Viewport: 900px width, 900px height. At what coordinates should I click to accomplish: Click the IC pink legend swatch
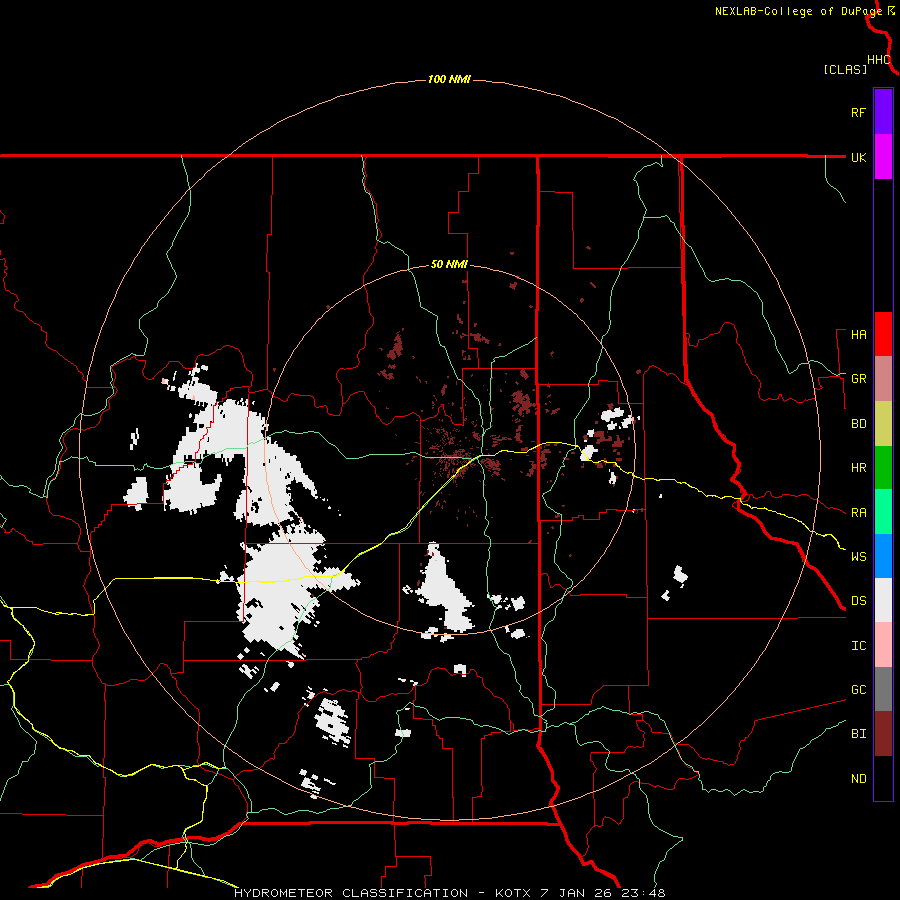point(883,645)
